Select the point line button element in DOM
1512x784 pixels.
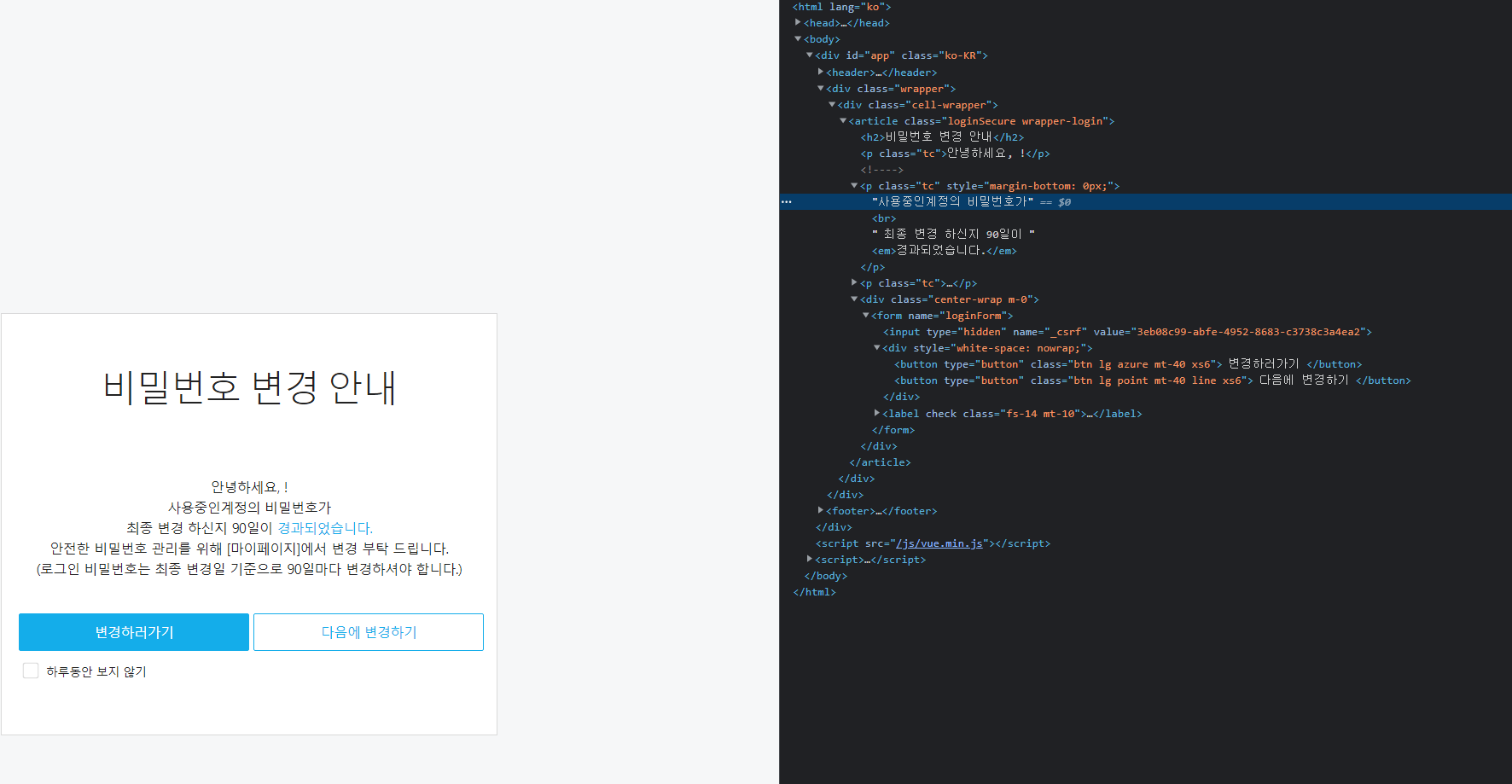[1153, 380]
